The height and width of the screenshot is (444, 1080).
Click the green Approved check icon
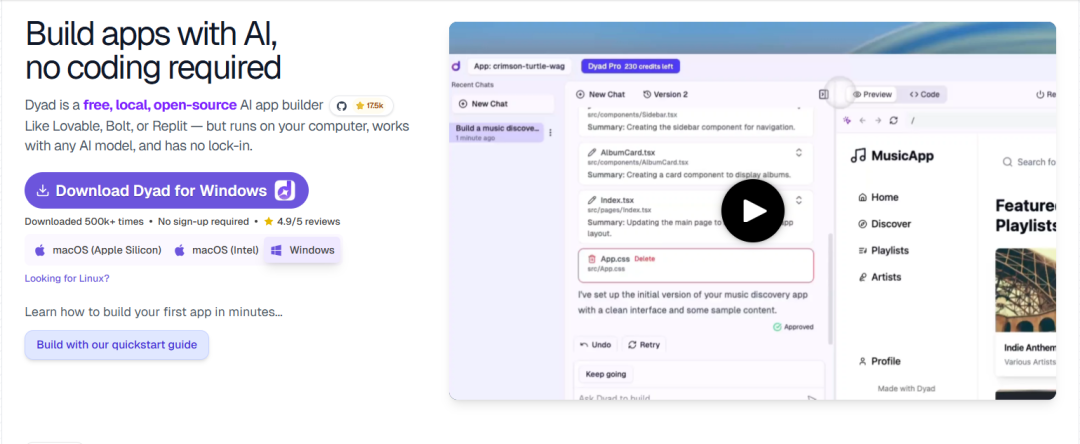[777, 327]
